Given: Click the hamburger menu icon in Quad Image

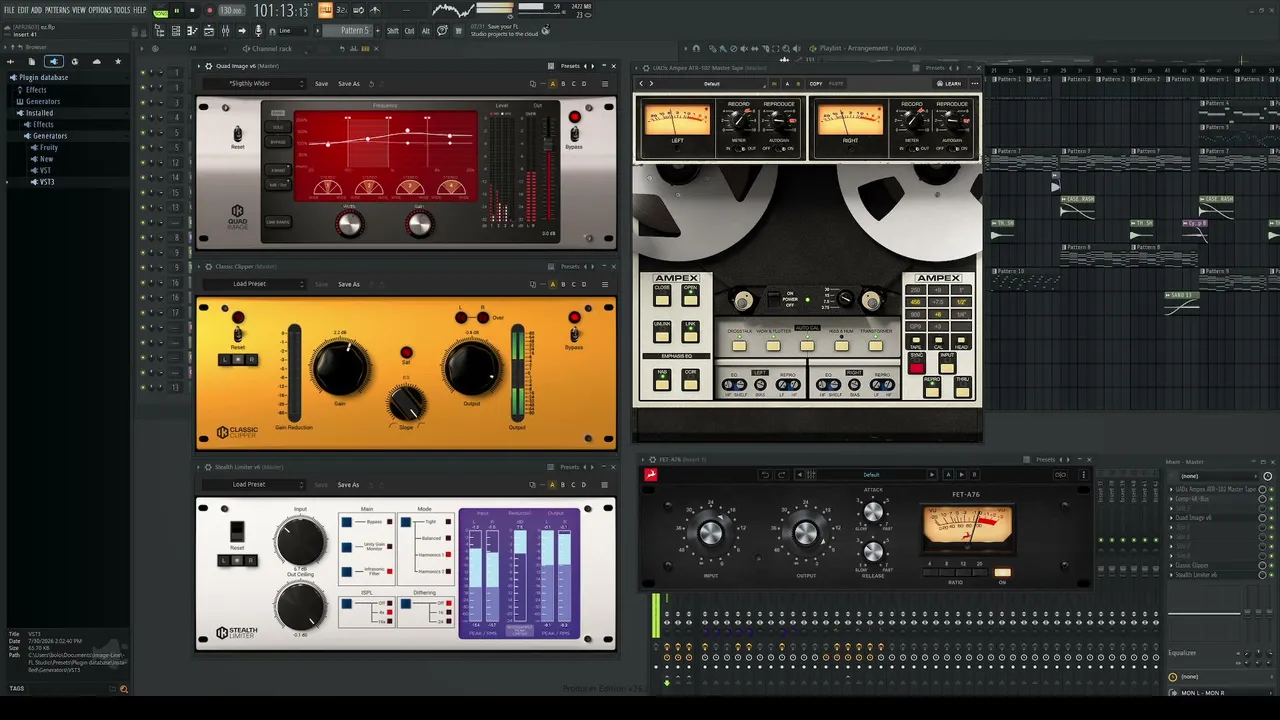Looking at the screenshot, I should pos(605,84).
